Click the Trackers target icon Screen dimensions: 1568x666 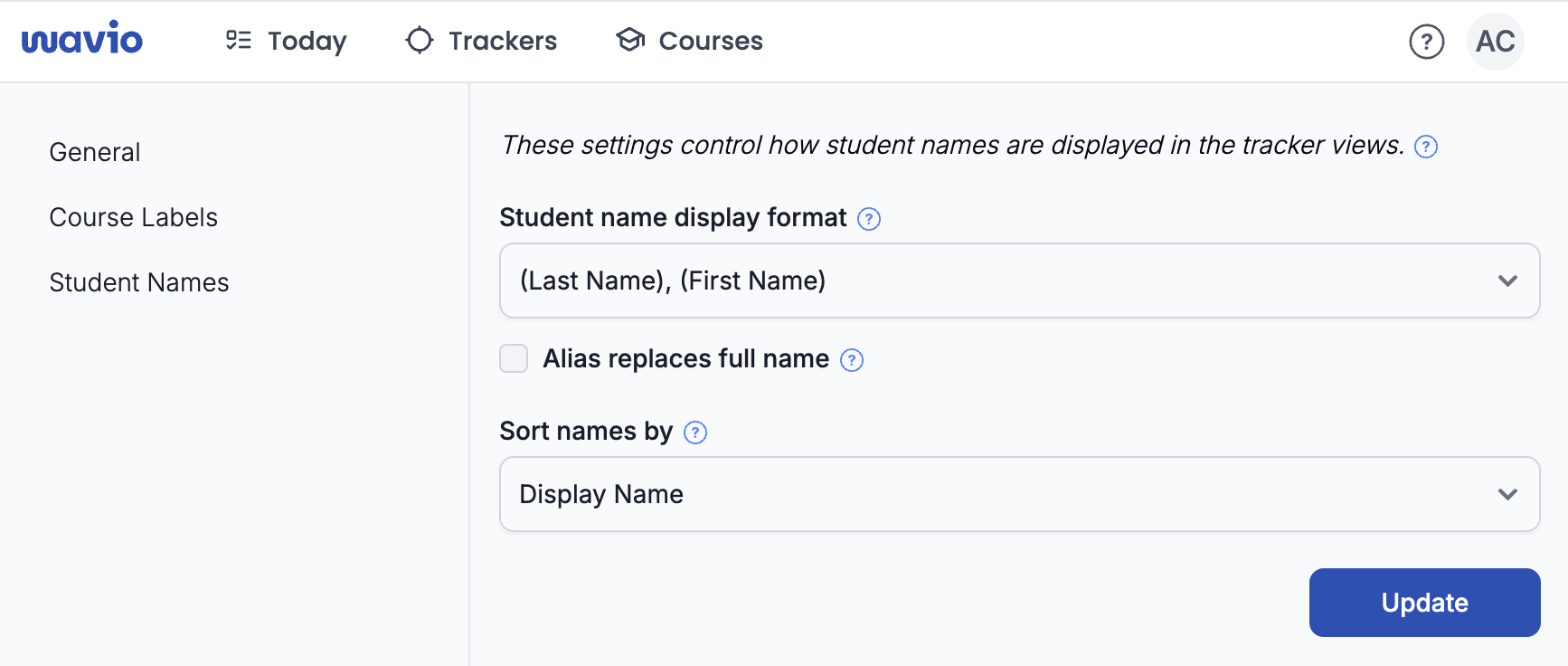(x=420, y=41)
